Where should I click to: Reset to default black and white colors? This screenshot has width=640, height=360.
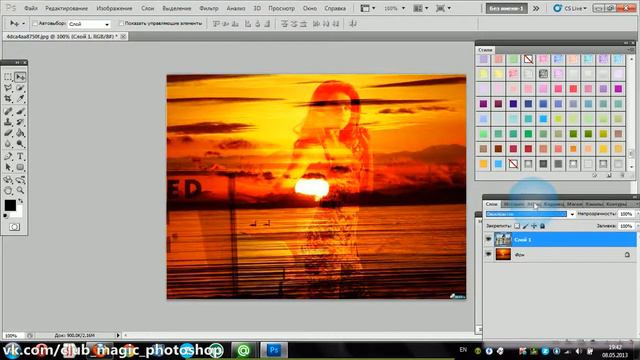6,216
